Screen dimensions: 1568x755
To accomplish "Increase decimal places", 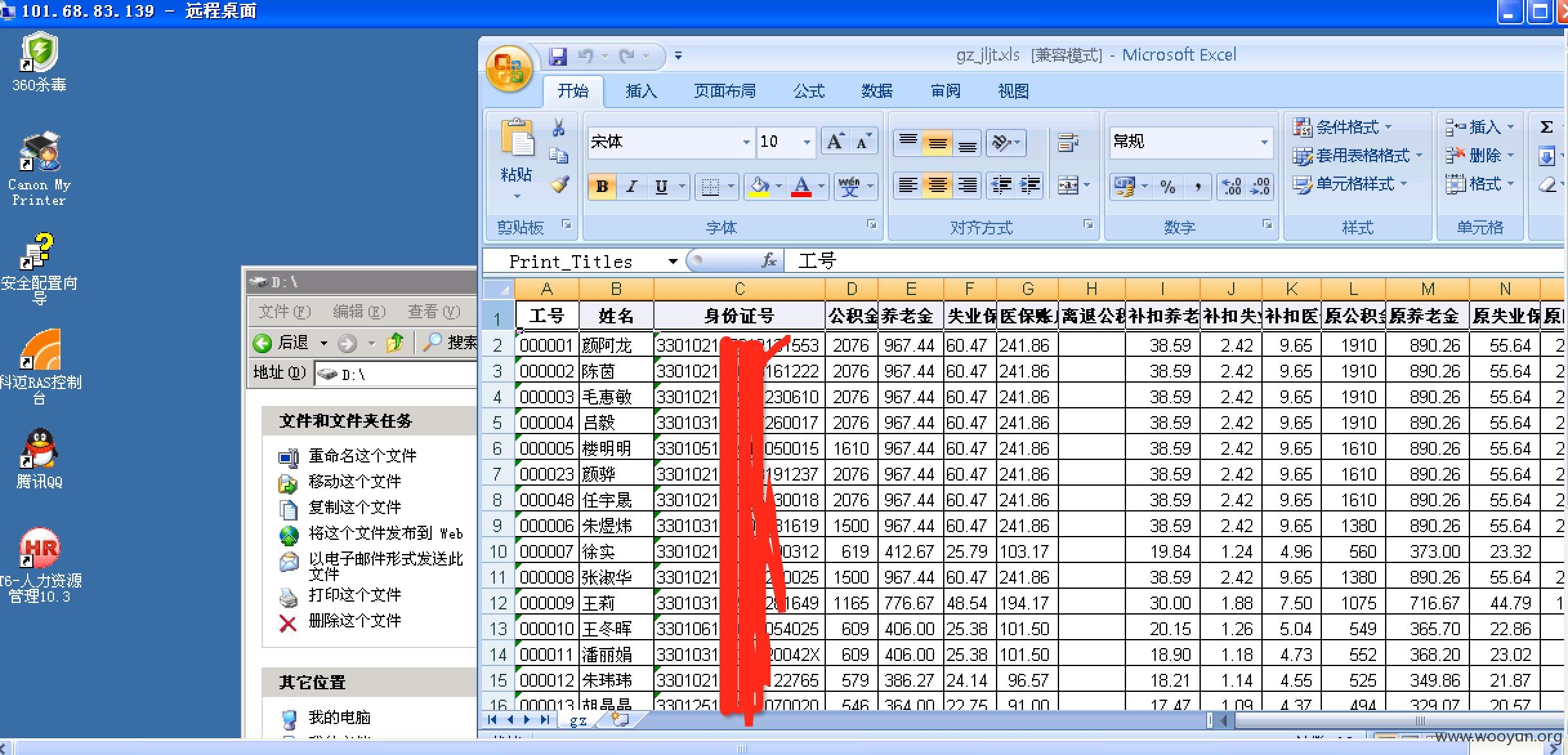I will [1231, 187].
